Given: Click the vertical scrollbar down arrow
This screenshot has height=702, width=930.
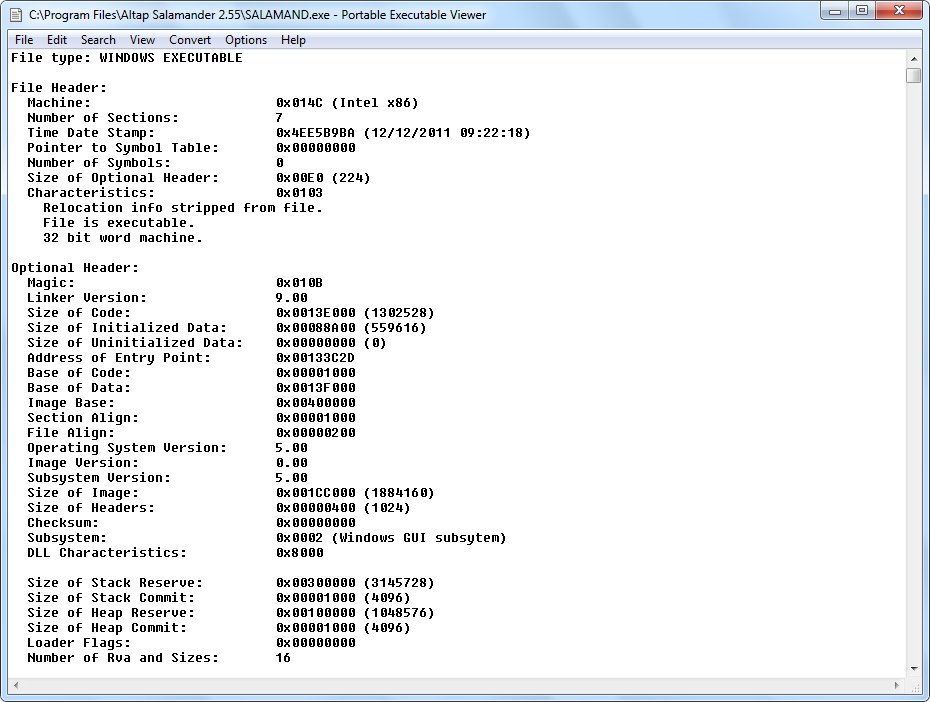Looking at the screenshot, I should point(913,668).
